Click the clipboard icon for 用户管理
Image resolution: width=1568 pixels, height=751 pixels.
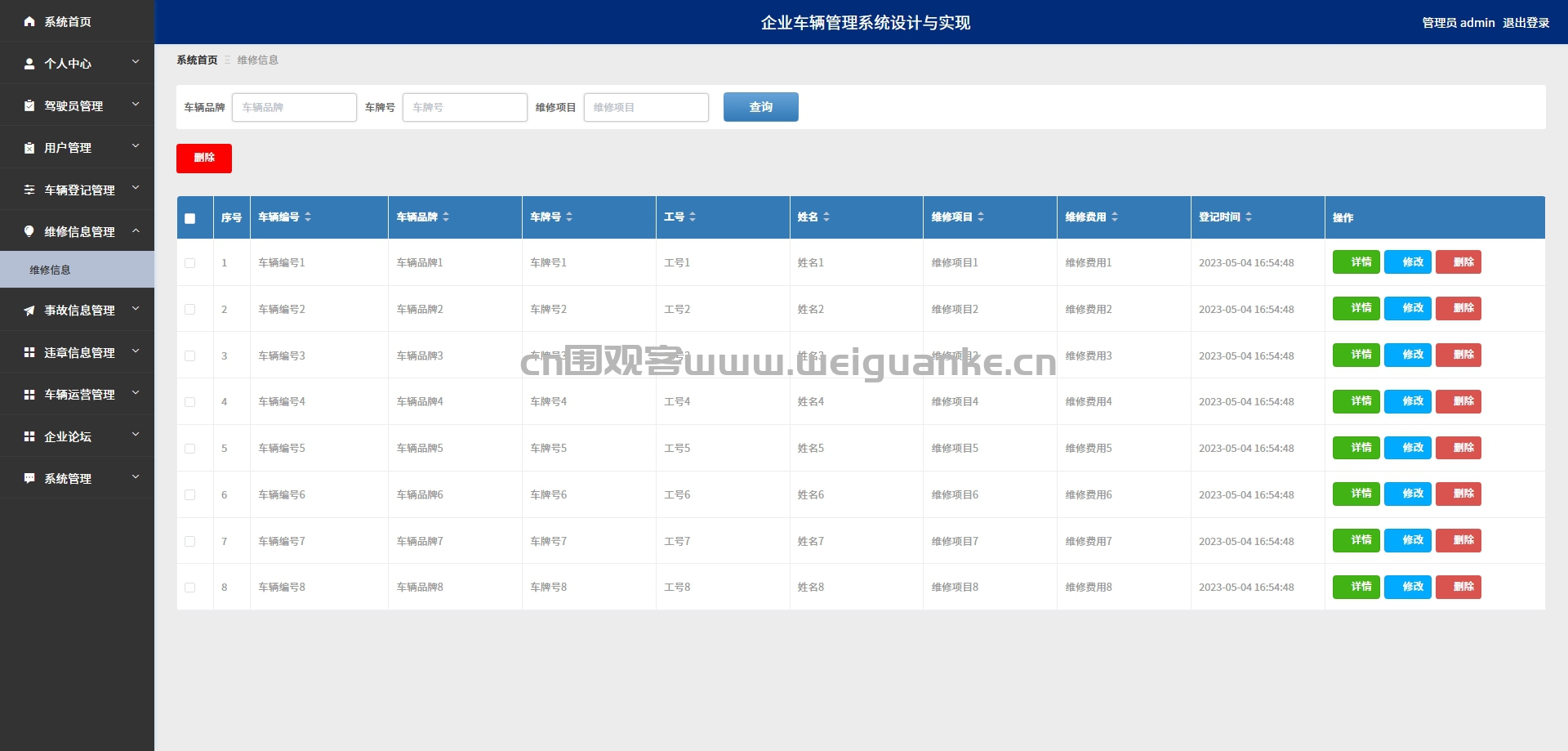(x=29, y=148)
